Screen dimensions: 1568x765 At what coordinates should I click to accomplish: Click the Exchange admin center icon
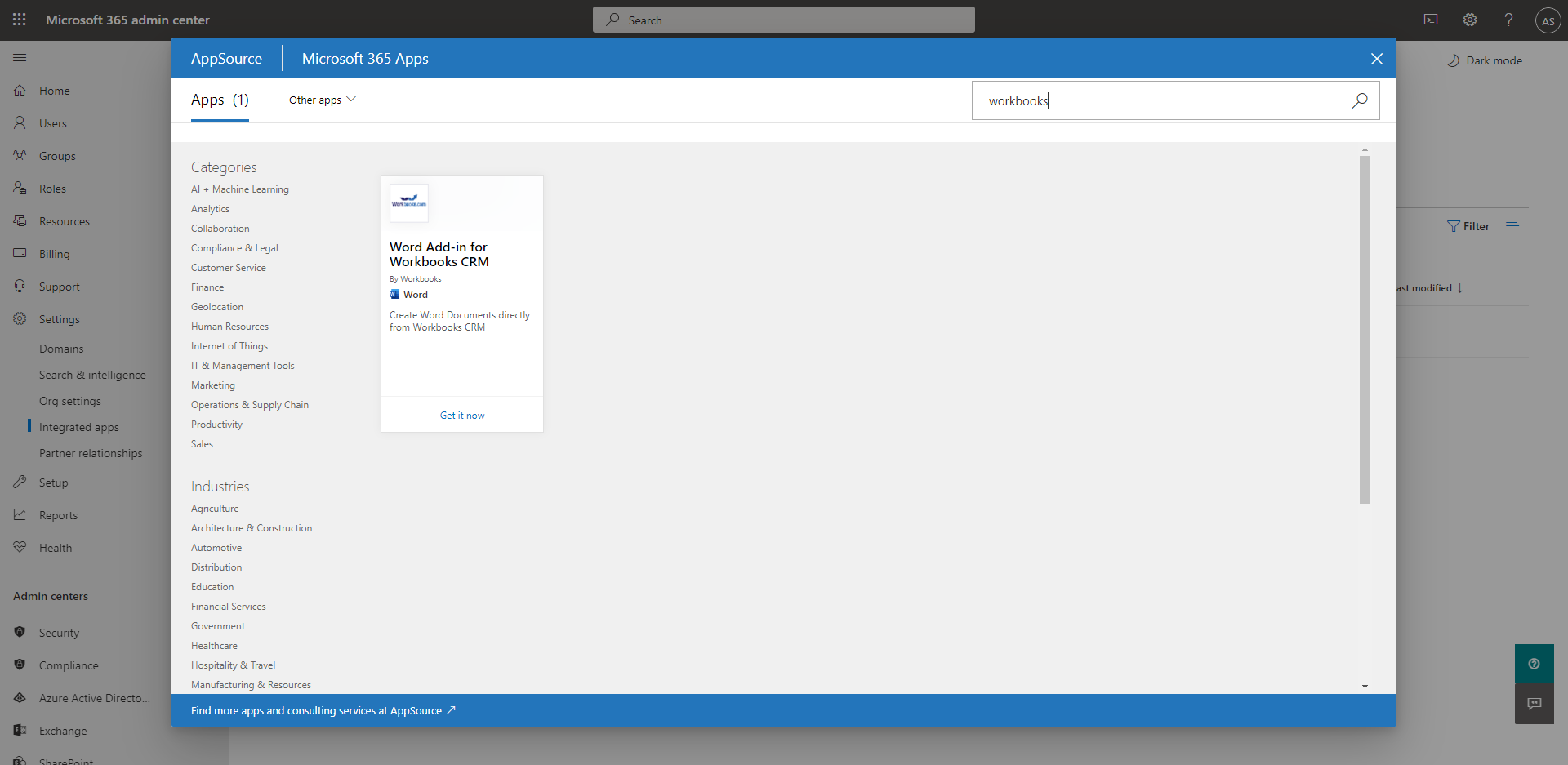pyautogui.click(x=20, y=731)
